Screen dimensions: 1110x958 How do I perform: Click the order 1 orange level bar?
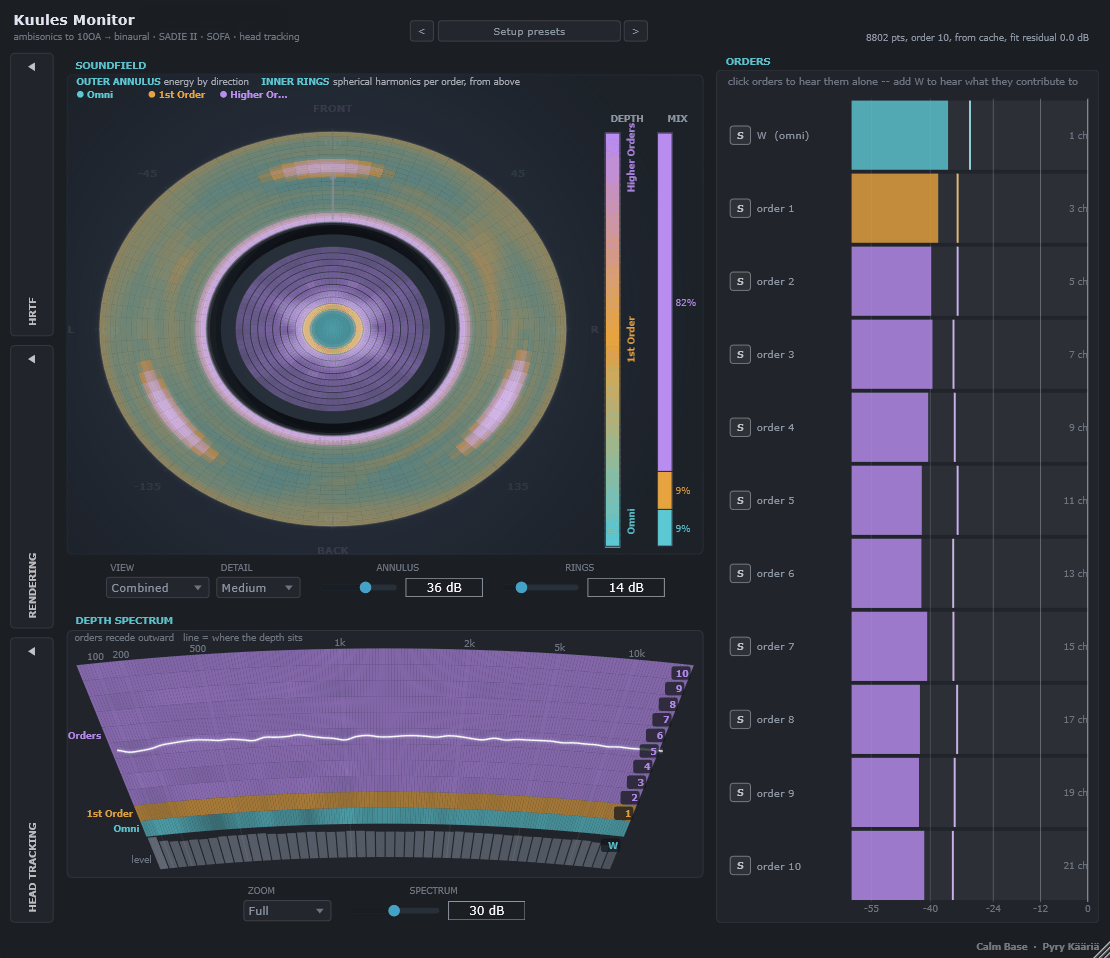tap(894, 208)
